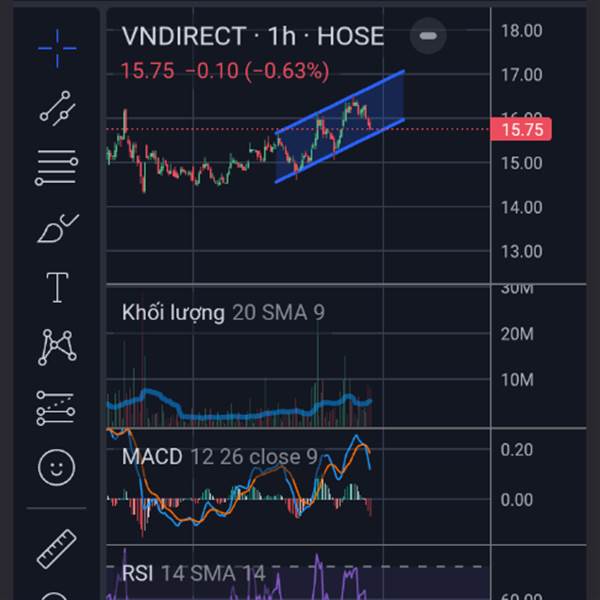Viewport: 600px width, 600px height.
Task: Click the thick blue volume SMA line
Action: pos(237,415)
